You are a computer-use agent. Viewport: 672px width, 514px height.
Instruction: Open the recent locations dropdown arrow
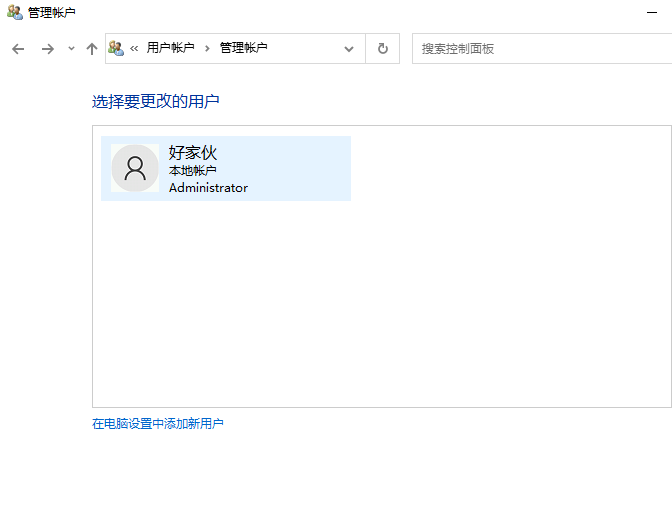[x=71, y=49]
